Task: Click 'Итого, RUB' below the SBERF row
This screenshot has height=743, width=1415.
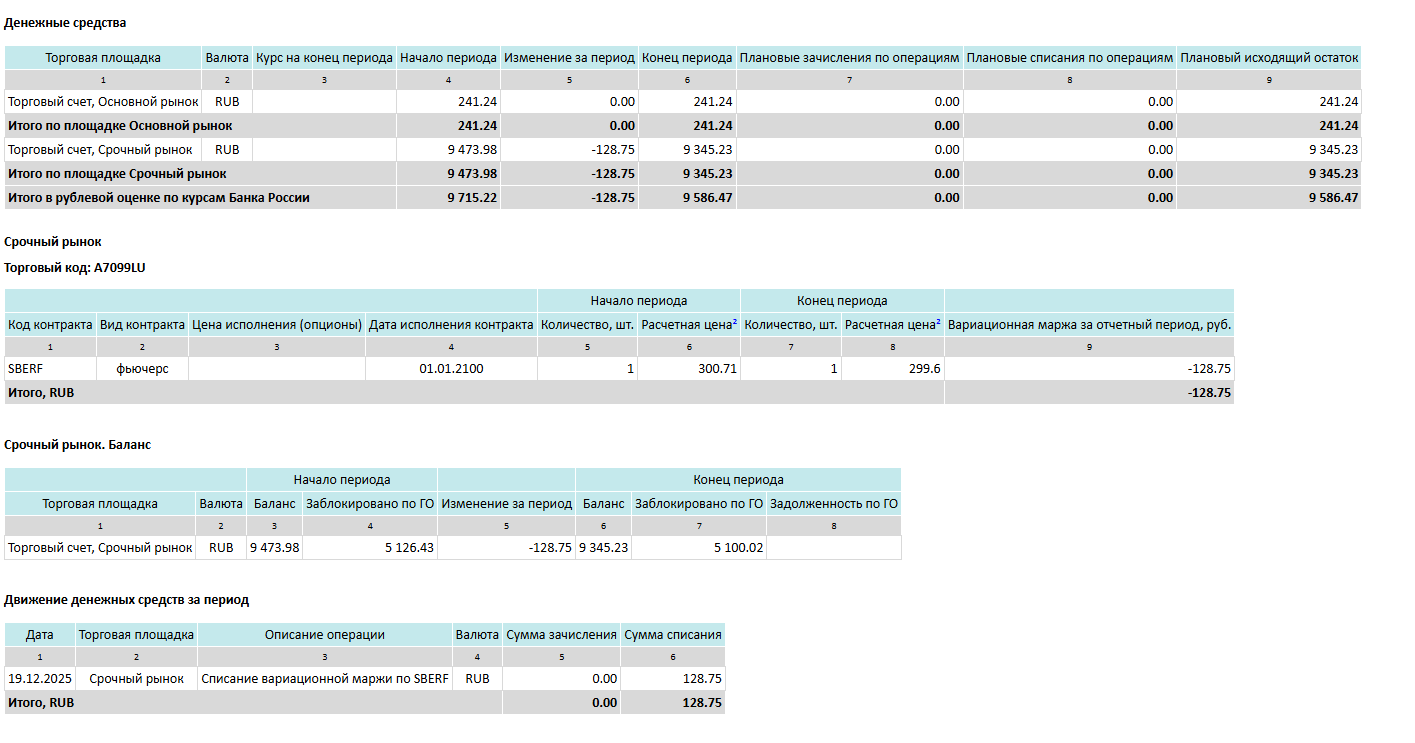Action: click(x=41, y=393)
